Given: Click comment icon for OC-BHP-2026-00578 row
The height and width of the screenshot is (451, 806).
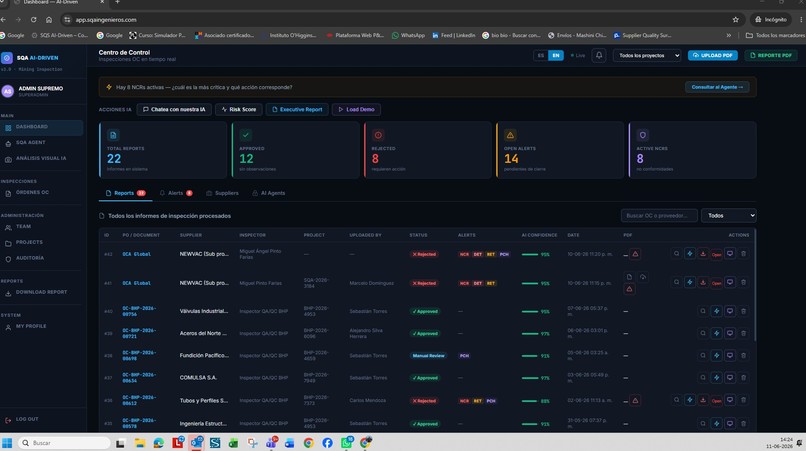Looking at the screenshot, I should pyautogui.click(x=730, y=424).
